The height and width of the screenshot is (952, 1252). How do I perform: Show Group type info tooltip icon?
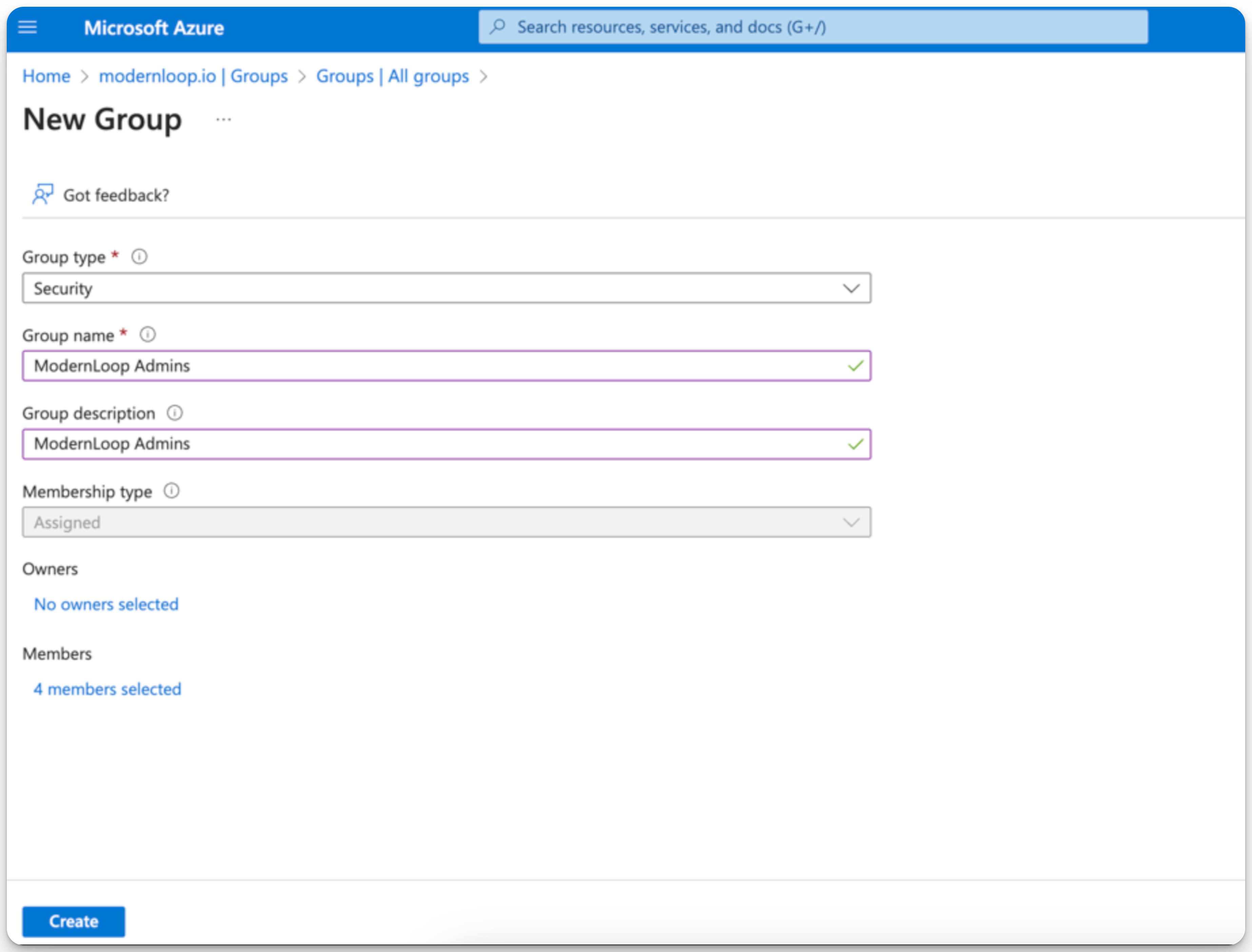click(139, 257)
